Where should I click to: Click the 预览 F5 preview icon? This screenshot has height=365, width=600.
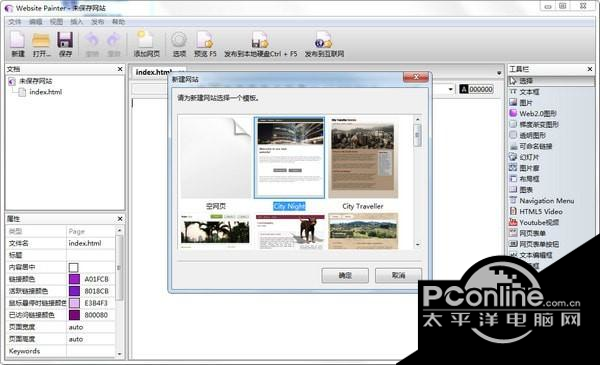click(205, 44)
